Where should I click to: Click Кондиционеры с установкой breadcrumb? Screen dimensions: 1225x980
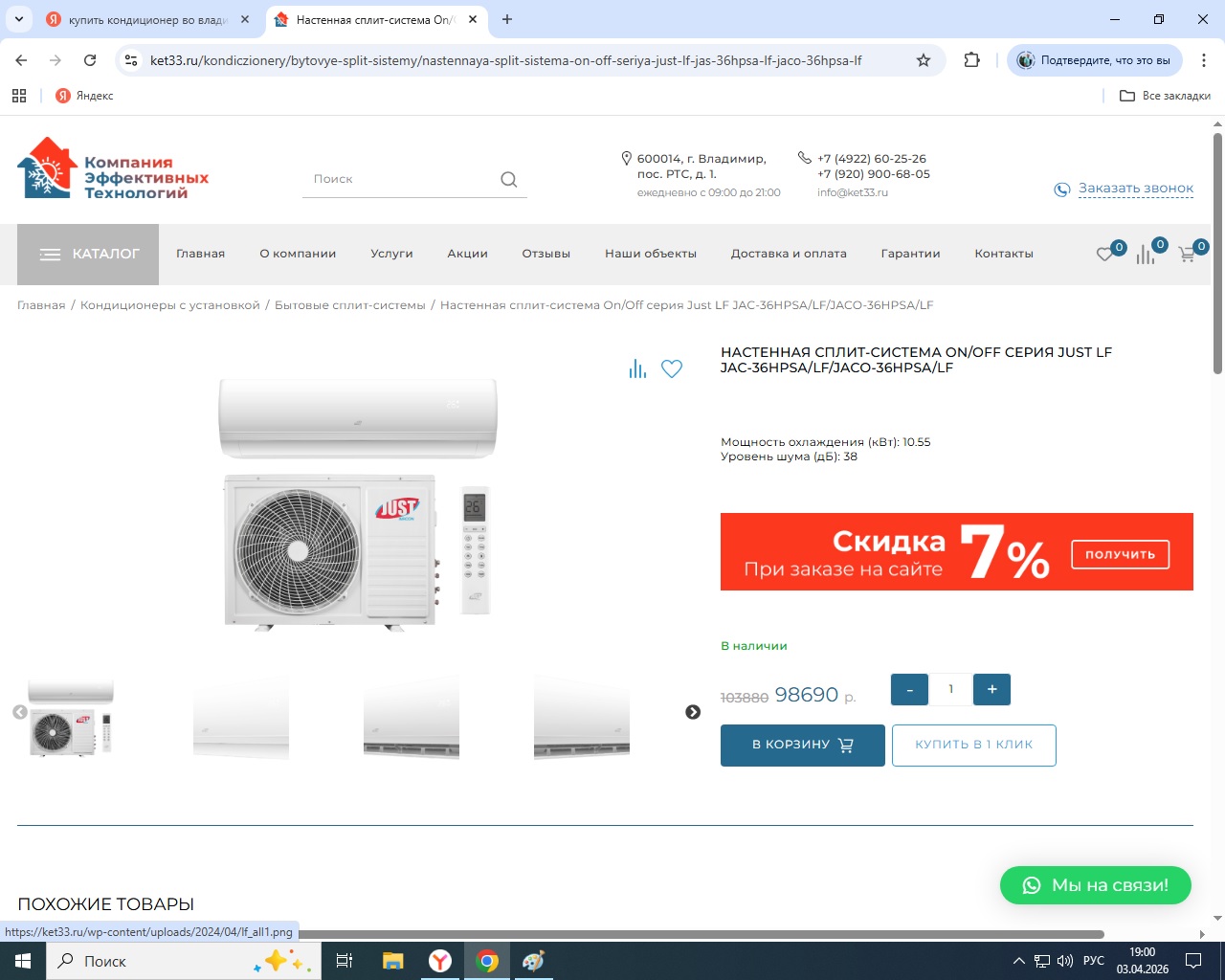click(x=170, y=305)
